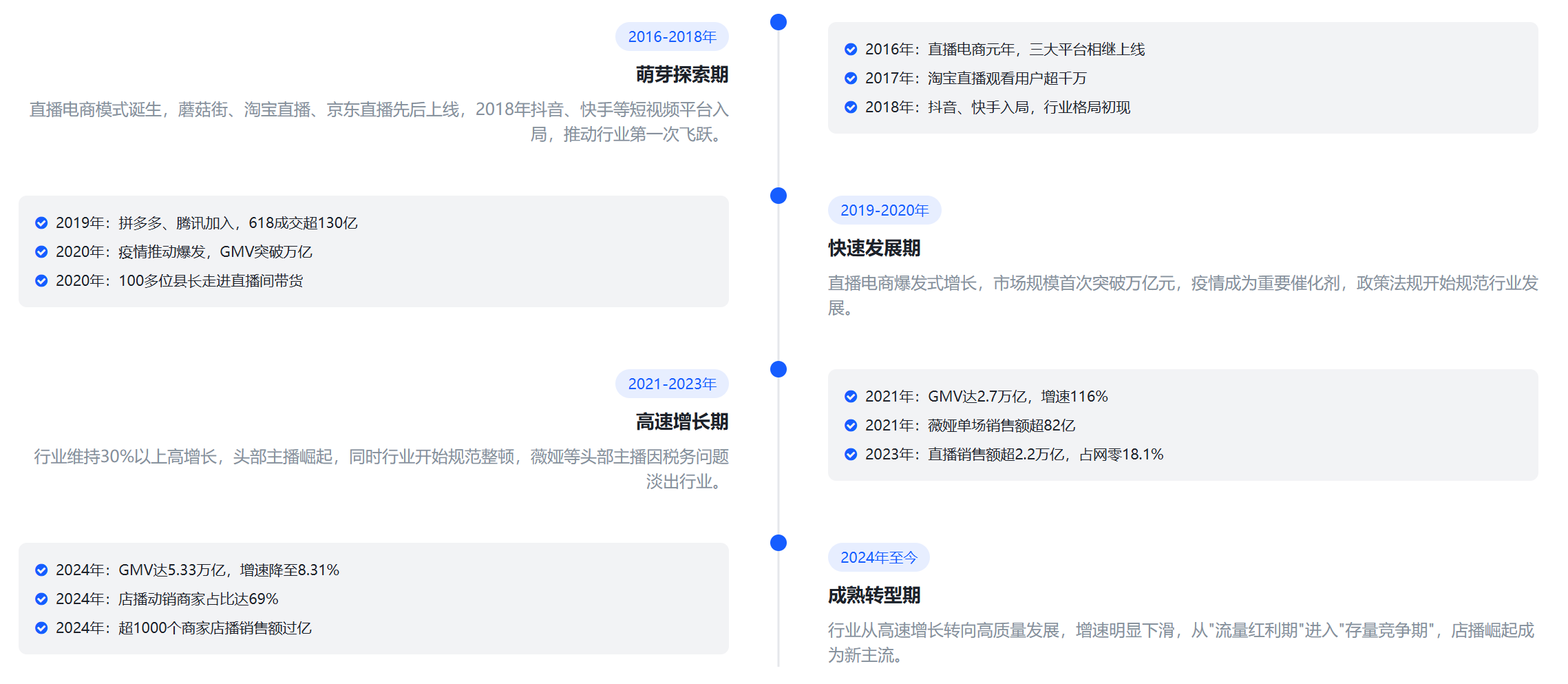The height and width of the screenshot is (684, 1568).
Task: Toggle the timeline node for 高速增长期
Action: pyautogui.click(x=778, y=370)
